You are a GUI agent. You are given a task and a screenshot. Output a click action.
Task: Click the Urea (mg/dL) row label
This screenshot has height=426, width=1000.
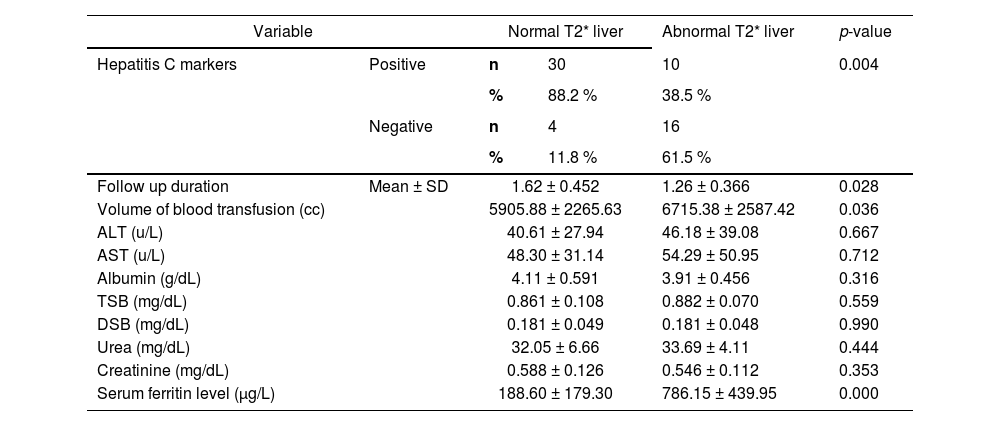coord(143,347)
